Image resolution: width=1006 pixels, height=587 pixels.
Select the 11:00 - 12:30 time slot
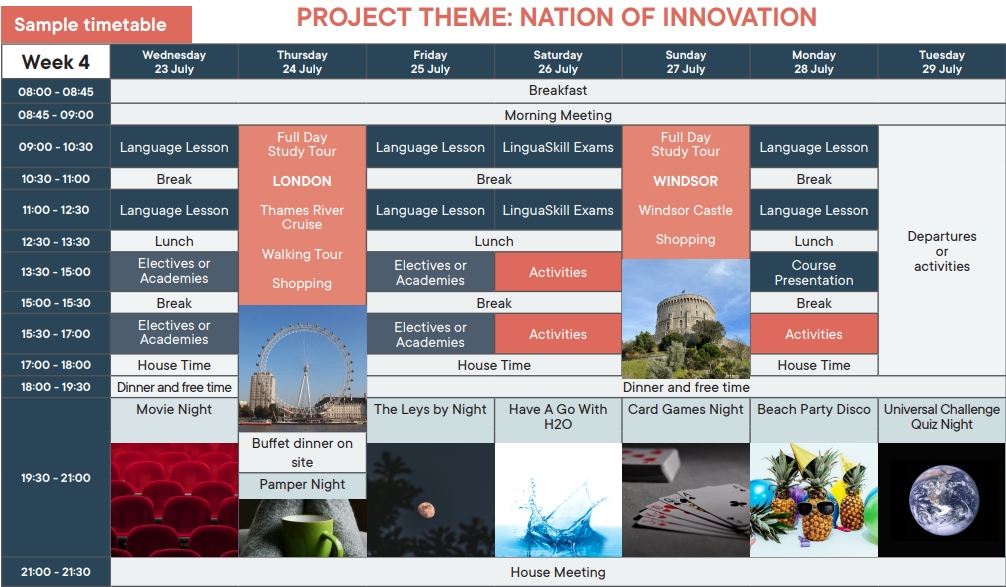(x=56, y=210)
